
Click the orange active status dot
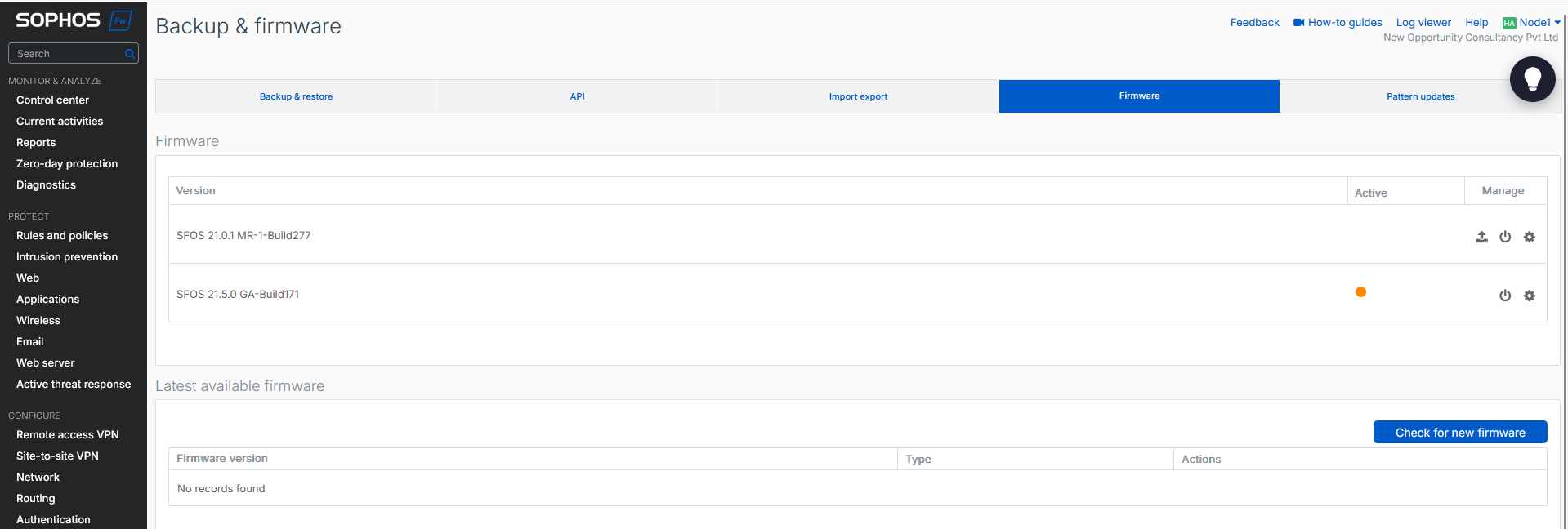(x=1360, y=292)
